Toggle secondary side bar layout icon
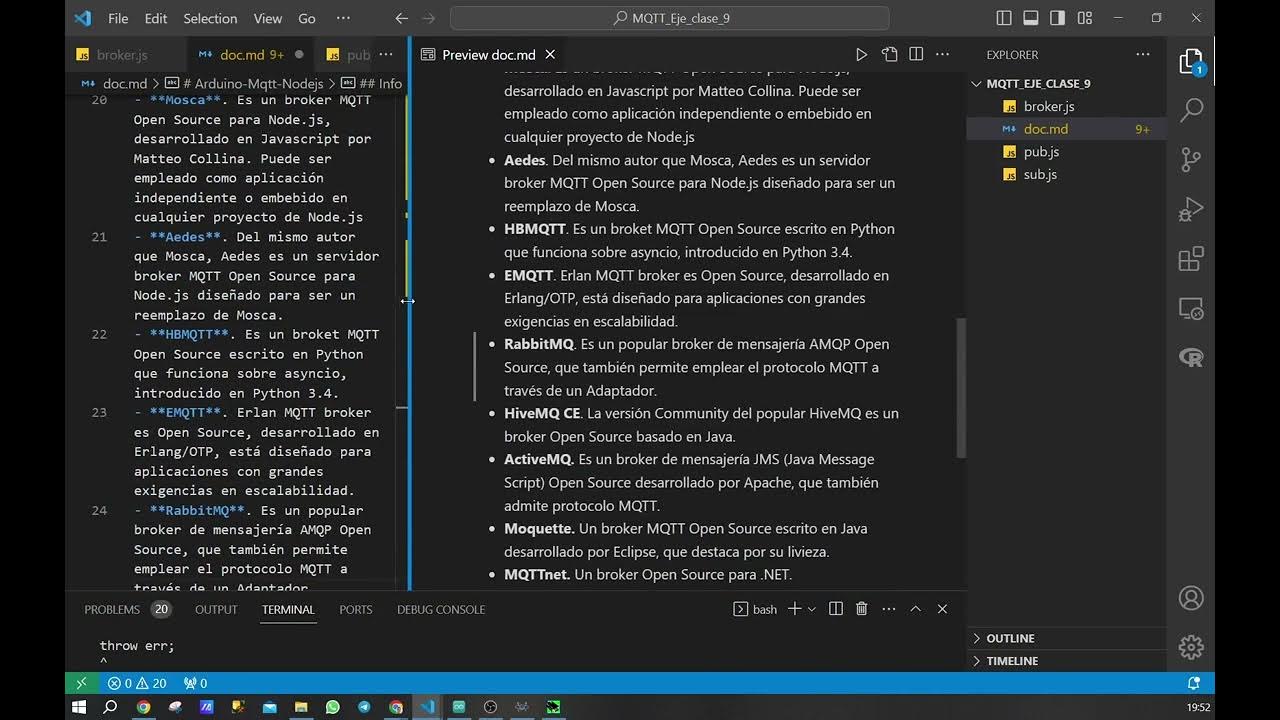The width and height of the screenshot is (1280, 720). point(1058,18)
